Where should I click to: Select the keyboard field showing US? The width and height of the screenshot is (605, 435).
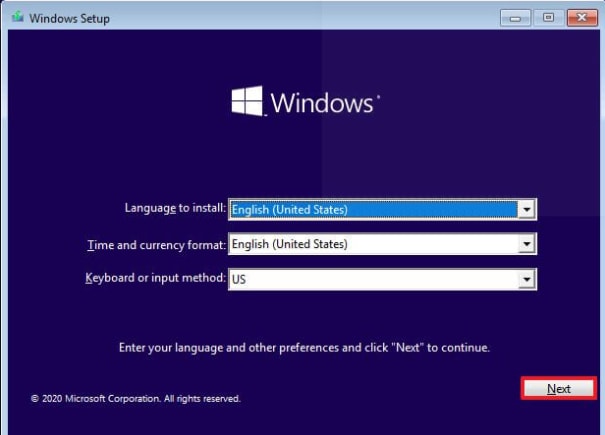(382, 279)
